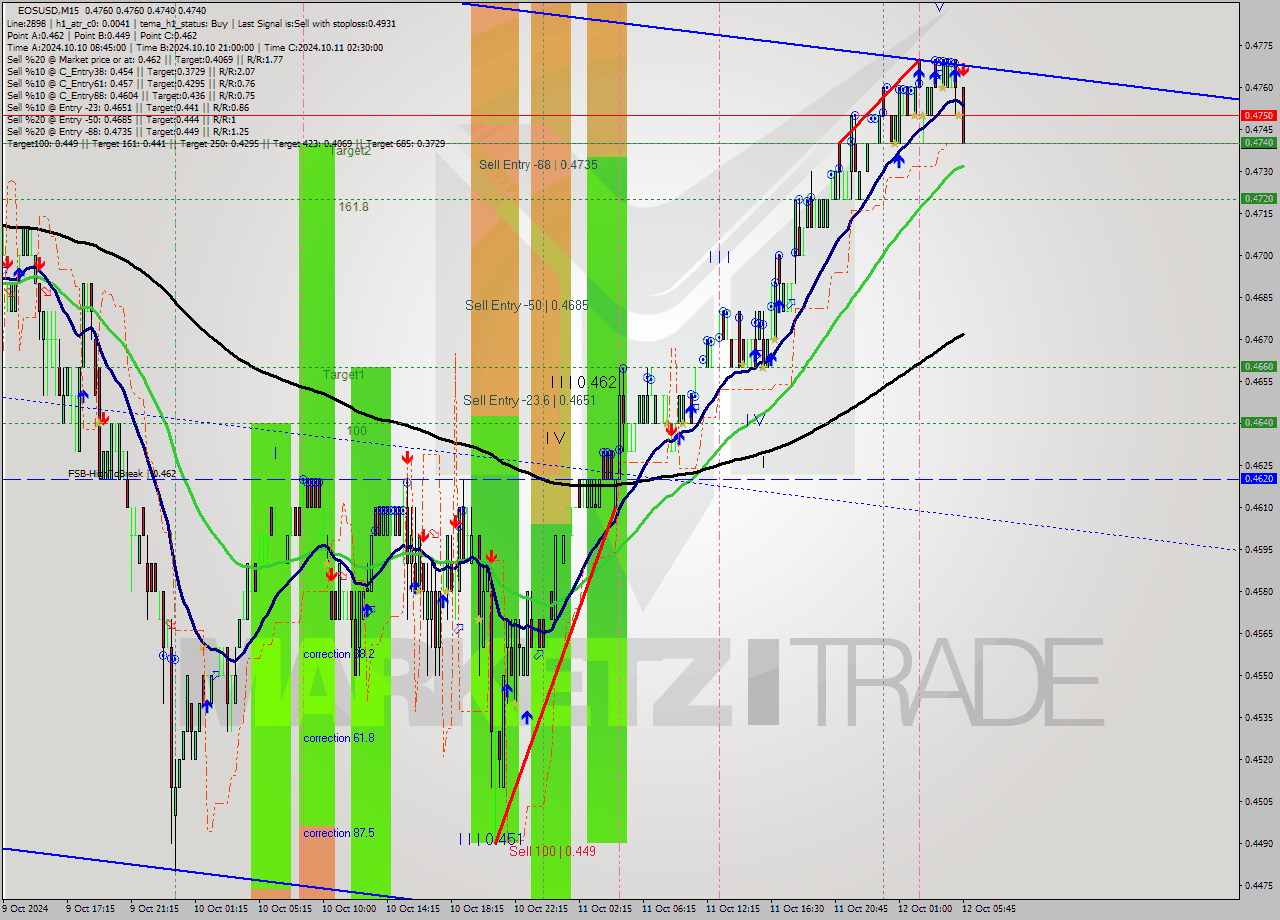1280x920 pixels.
Task: Select the '12 Oct 05:45' time label
Action: tap(988, 909)
